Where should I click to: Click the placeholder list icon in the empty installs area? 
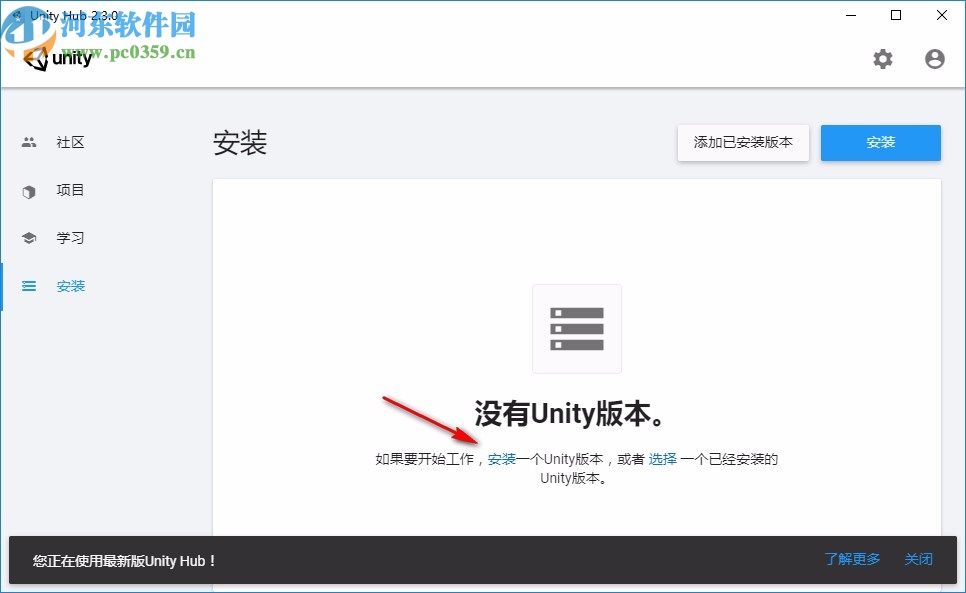576,328
